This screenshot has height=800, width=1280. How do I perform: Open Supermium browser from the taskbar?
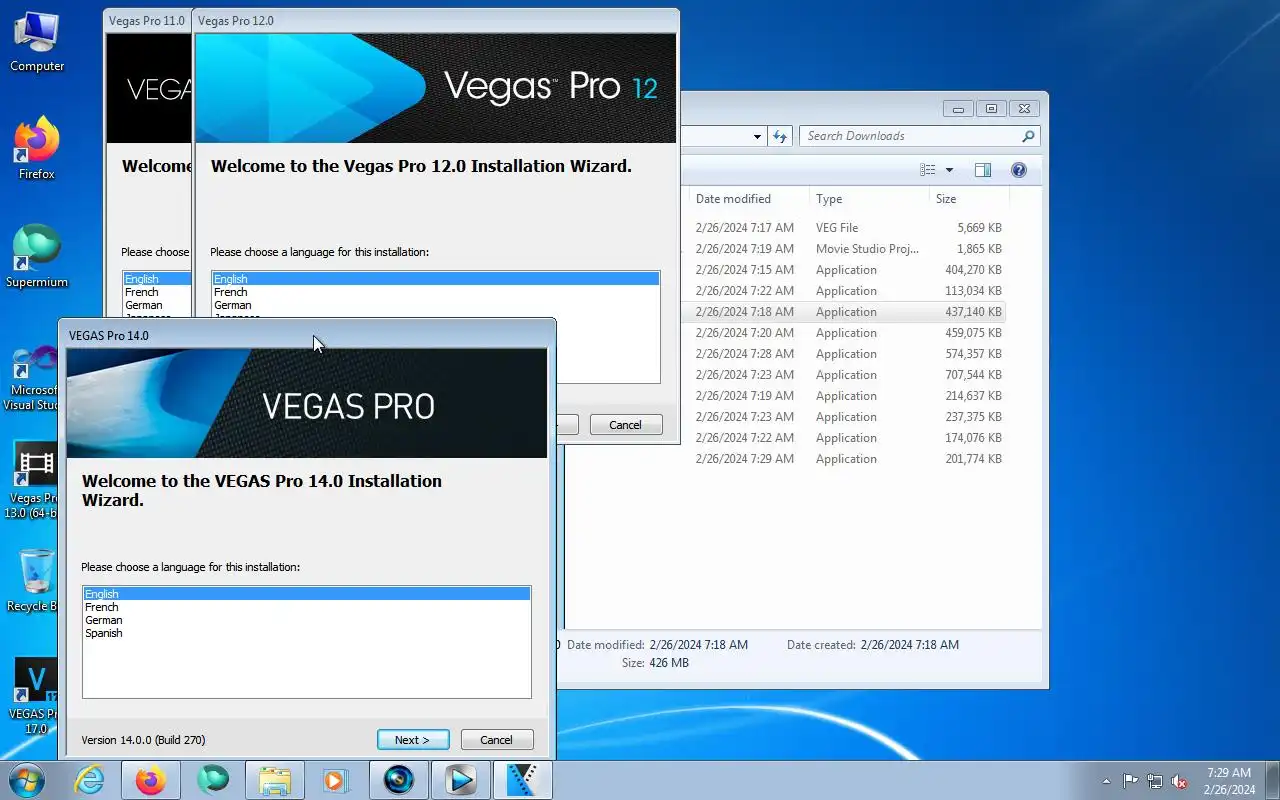point(213,780)
